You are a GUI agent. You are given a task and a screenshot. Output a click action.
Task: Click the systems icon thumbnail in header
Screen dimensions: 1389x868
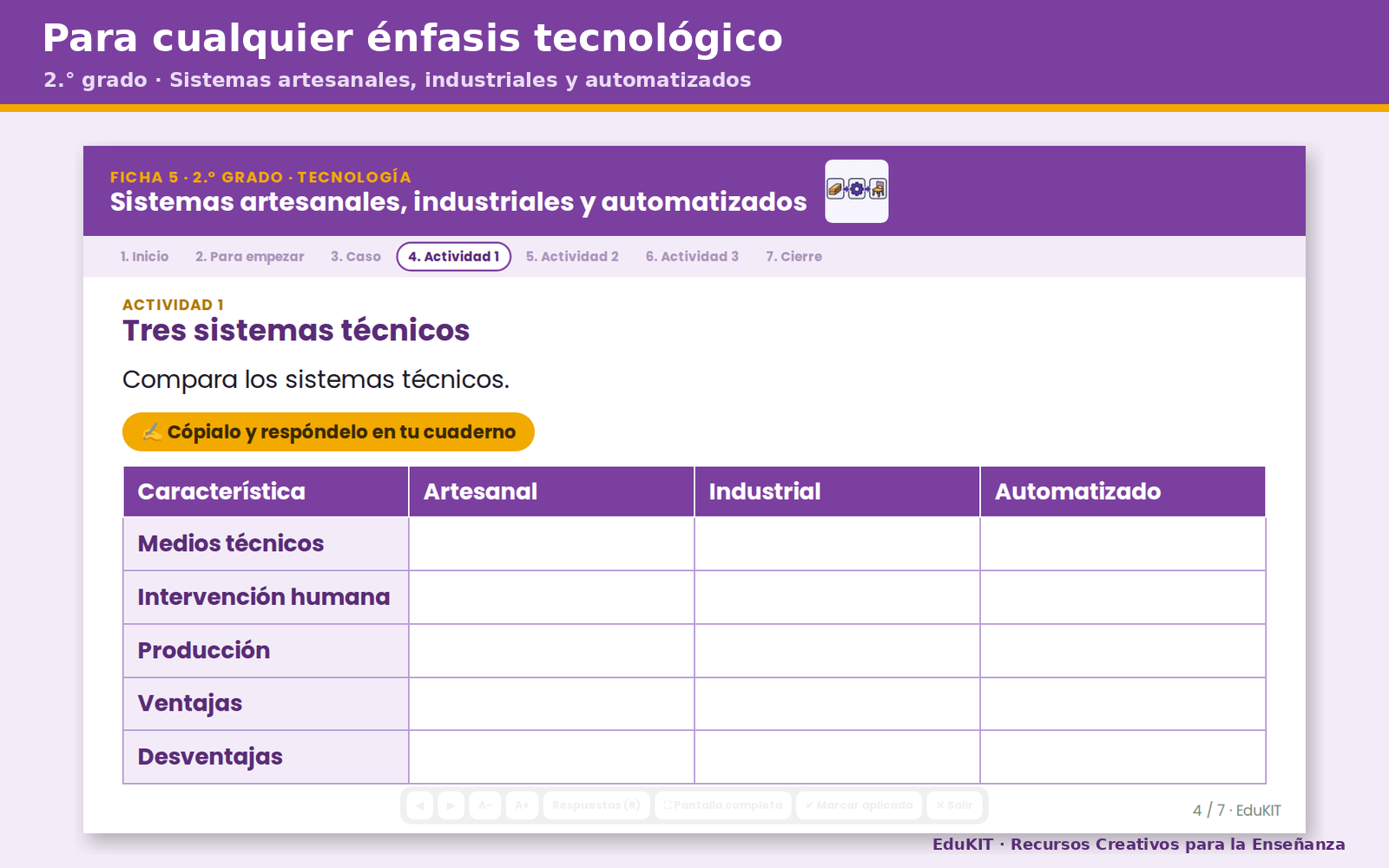coord(857,191)
